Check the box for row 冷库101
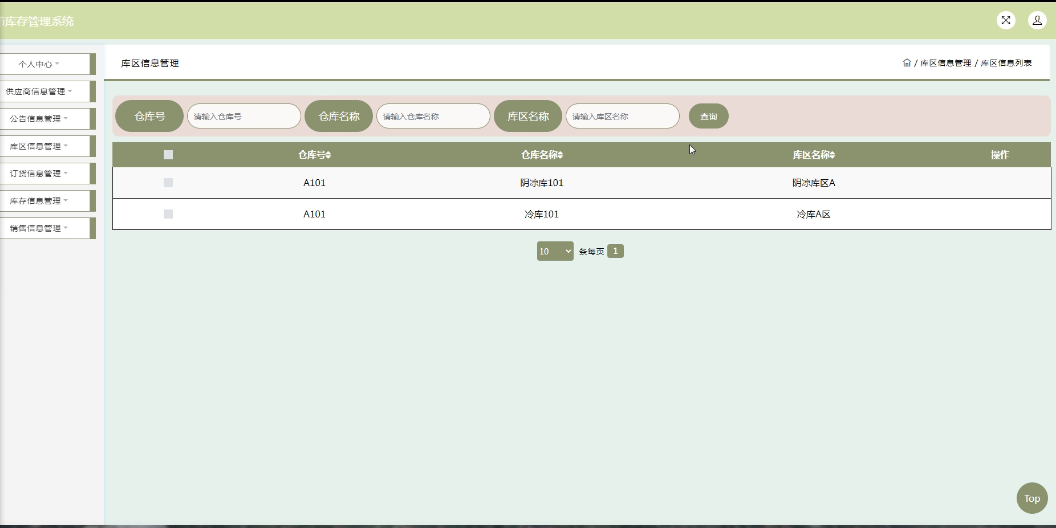Viewport: 1056px width, 528px height. 168,214
